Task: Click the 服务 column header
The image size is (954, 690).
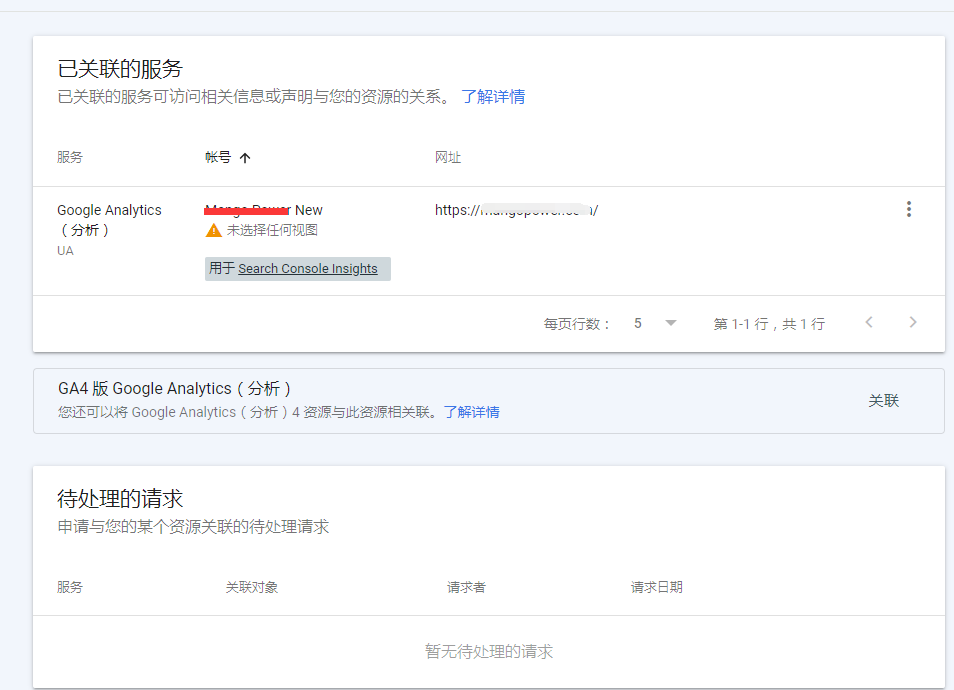Action: [x=69, y=157]
